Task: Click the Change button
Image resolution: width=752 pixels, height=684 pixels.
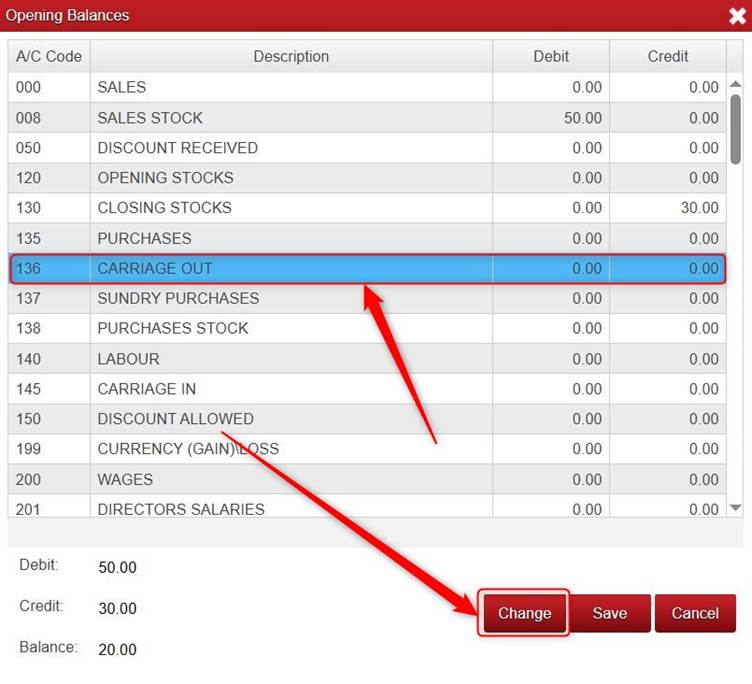Action: tap(524, 613)
